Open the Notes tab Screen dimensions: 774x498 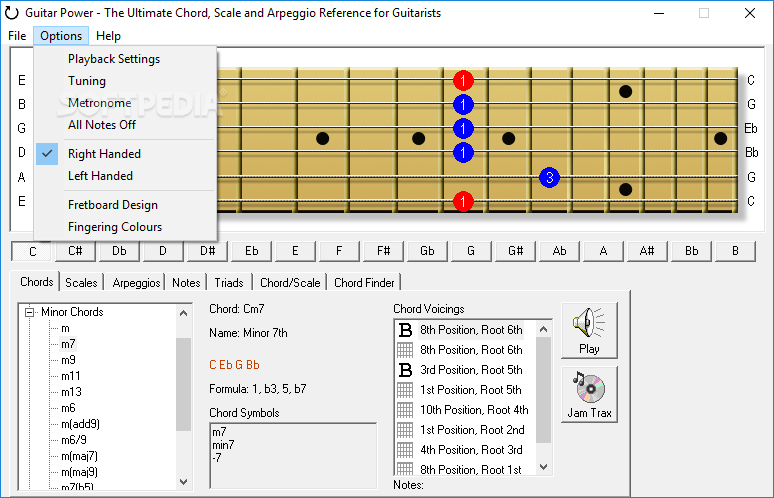pyautogui.click(x=186, y=283)
